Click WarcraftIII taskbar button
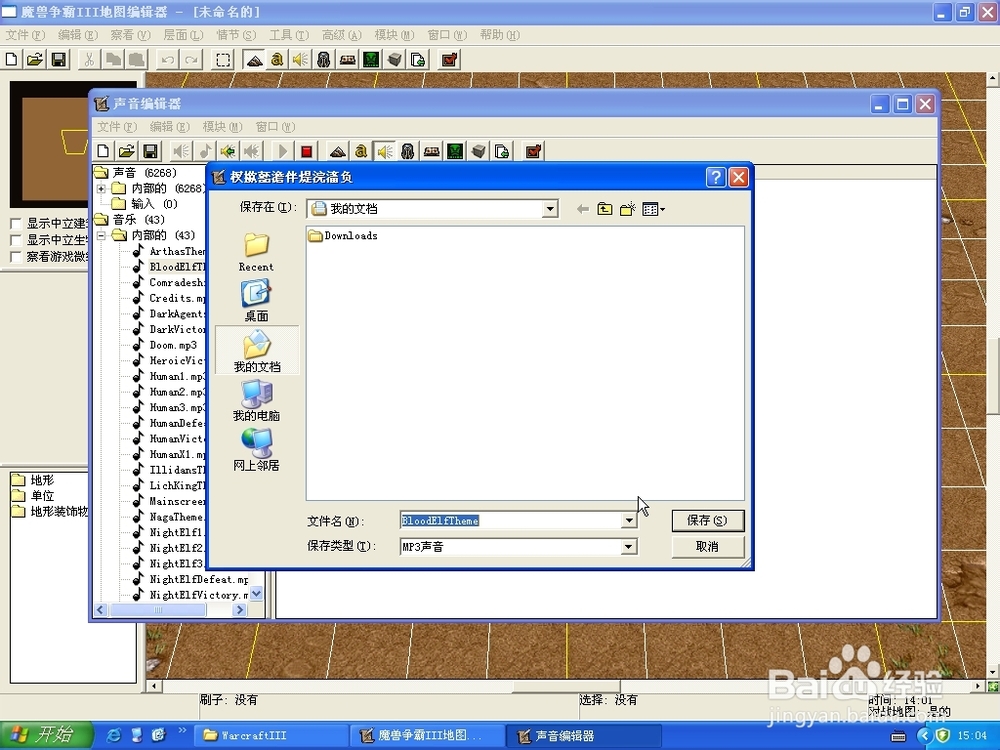Screen dimensions: 1000x750 tap(270, 735)
